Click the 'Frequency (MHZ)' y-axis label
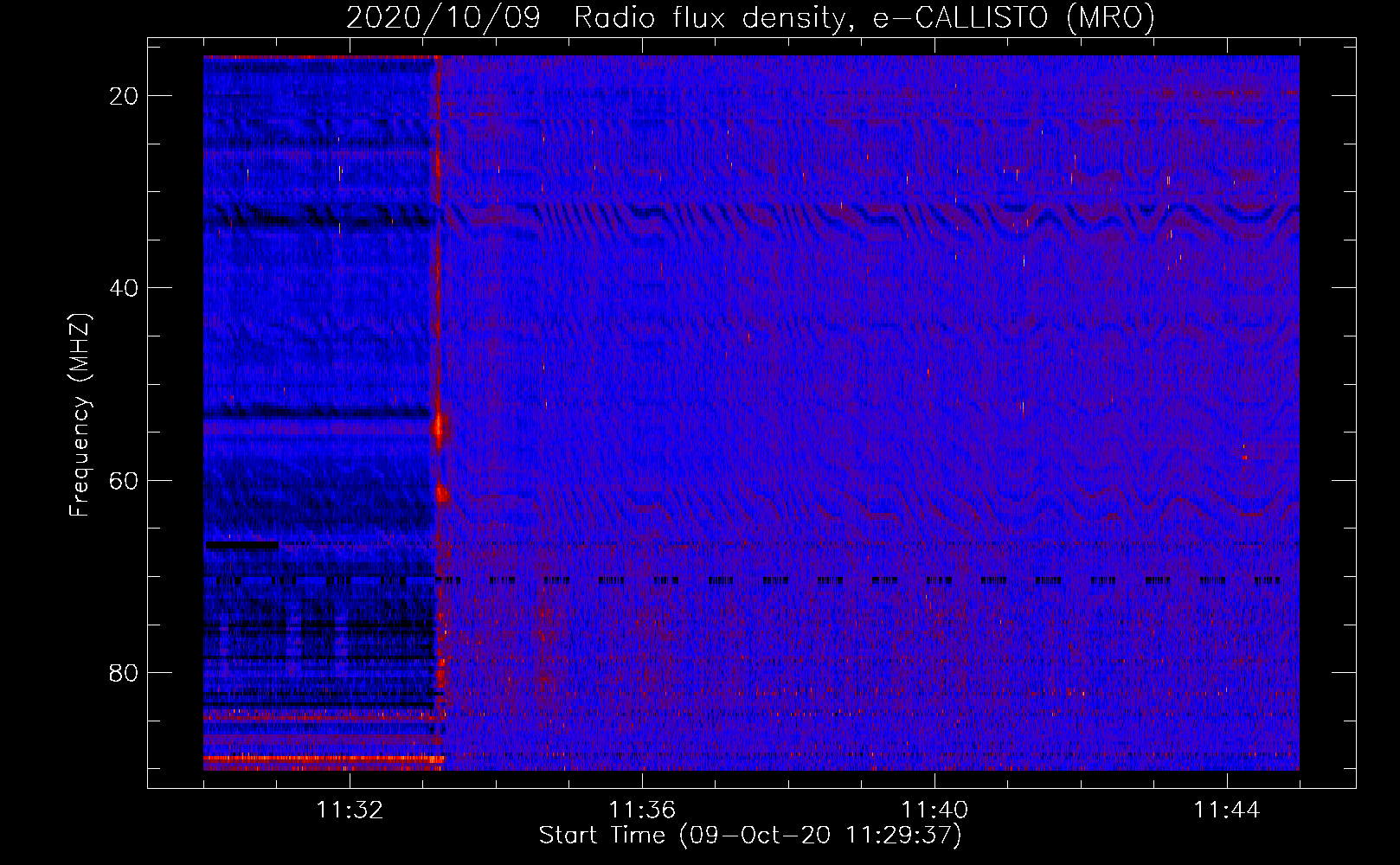Screen dimensions: 1400x865 pyautogui.click(x=80, y=415)
